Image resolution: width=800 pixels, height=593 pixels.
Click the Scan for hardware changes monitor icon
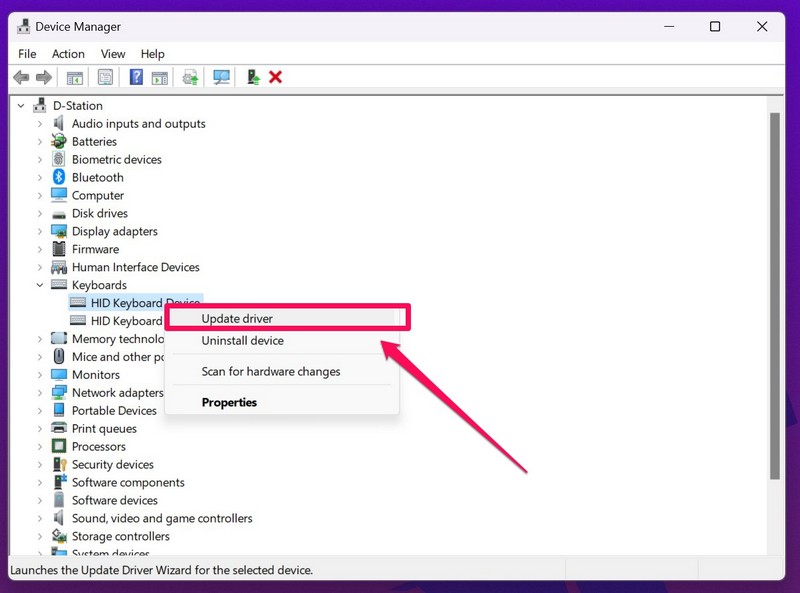[x=221, y=77]
